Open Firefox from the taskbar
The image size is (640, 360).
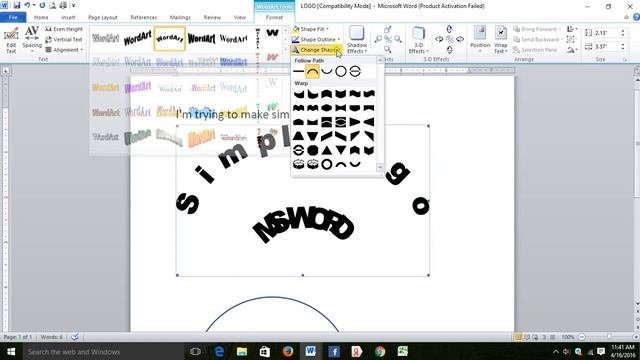tap(288, 351)
